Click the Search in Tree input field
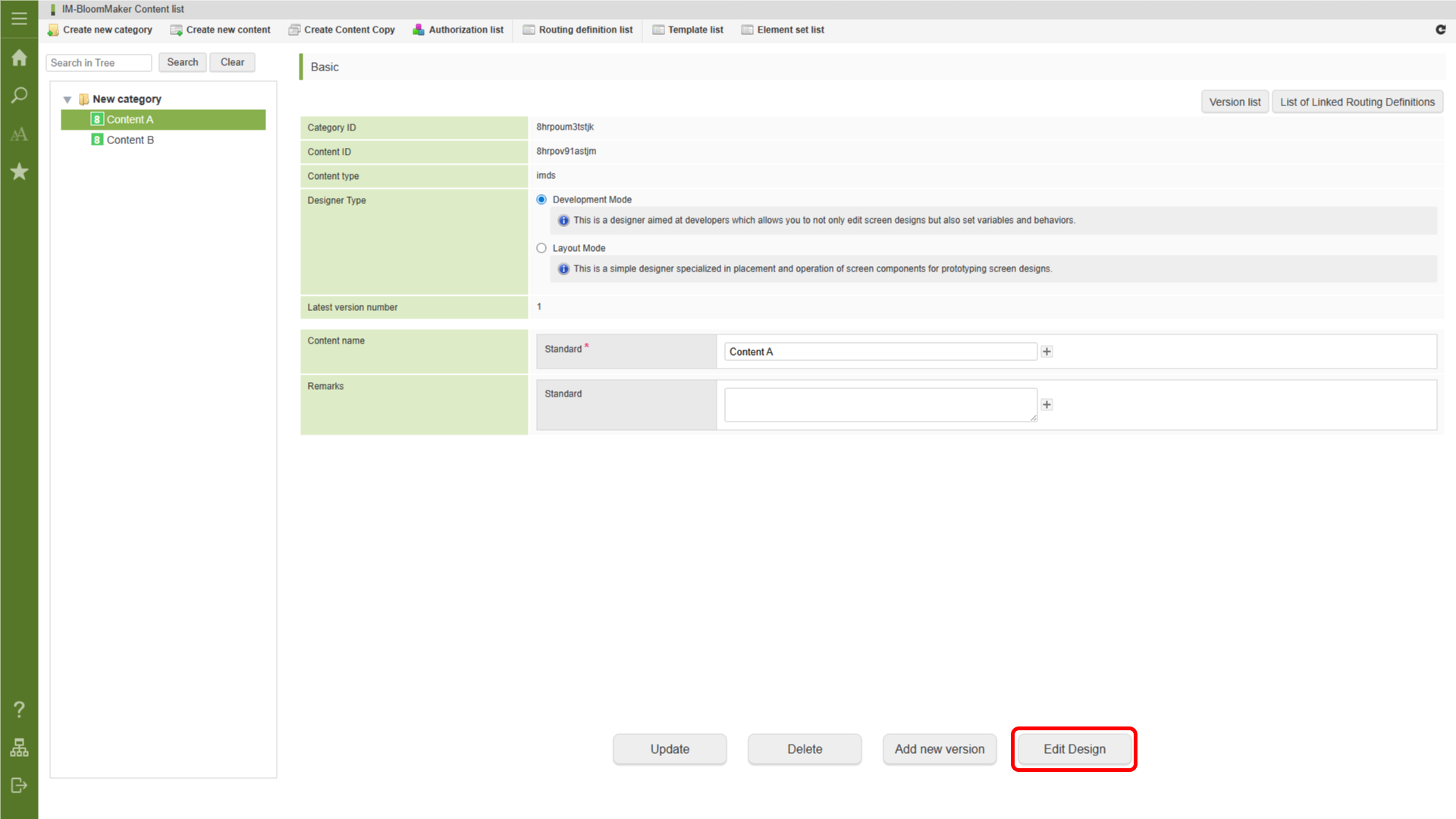 coord(99,63)
